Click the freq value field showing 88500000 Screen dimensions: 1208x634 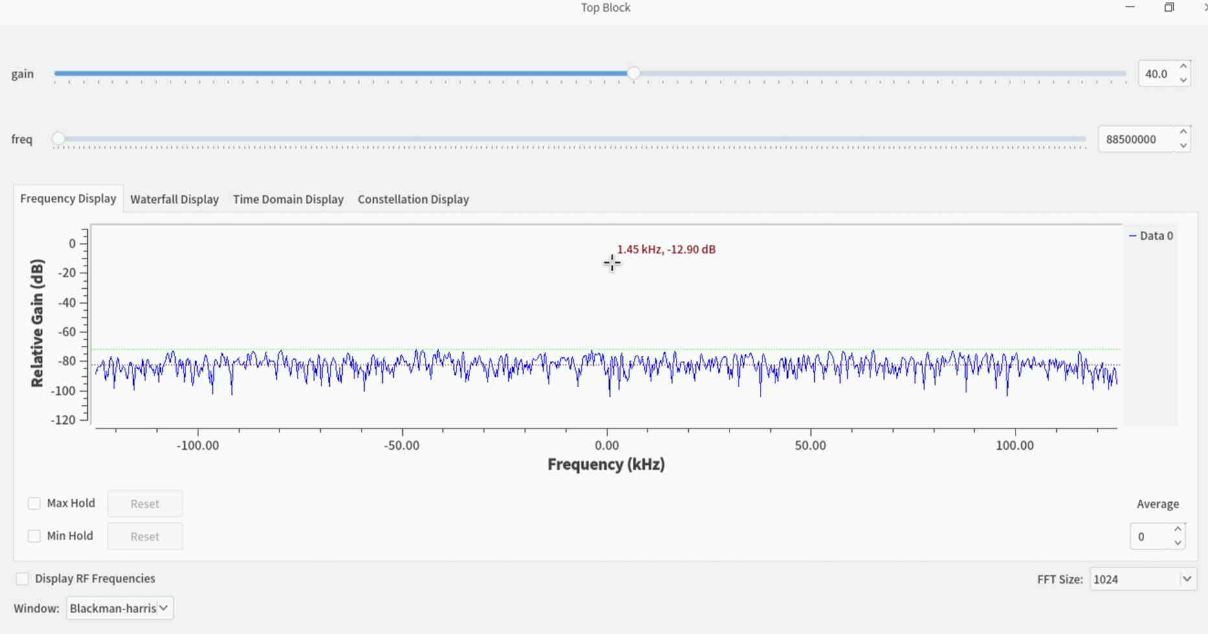[x=1137, y=139]
